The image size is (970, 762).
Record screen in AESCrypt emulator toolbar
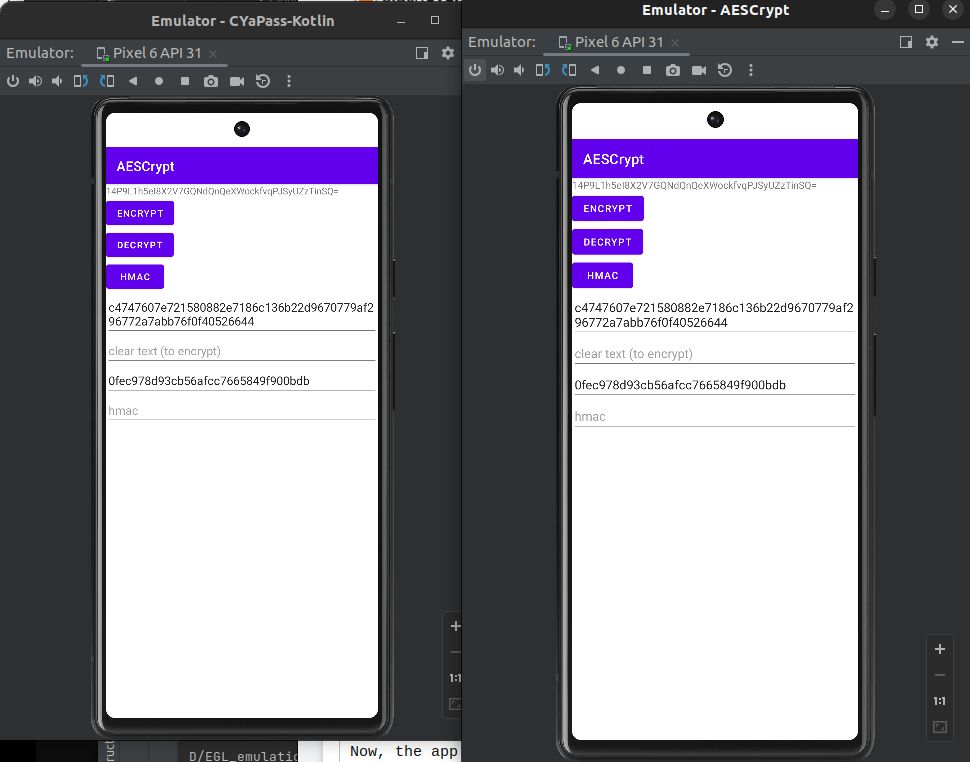coord(699,70)
